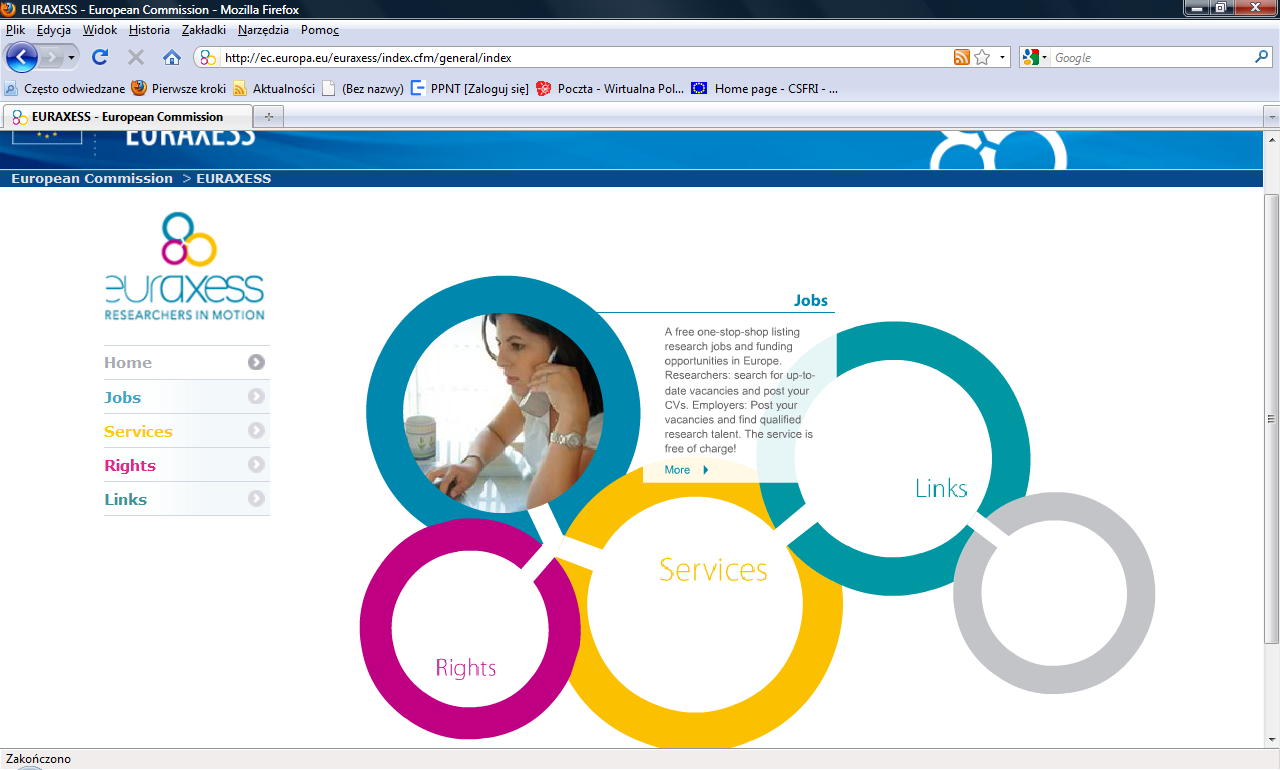Click the arrow icon beside Home
Viewport: 1280px width, 770px height.
[x=257, y=362]
